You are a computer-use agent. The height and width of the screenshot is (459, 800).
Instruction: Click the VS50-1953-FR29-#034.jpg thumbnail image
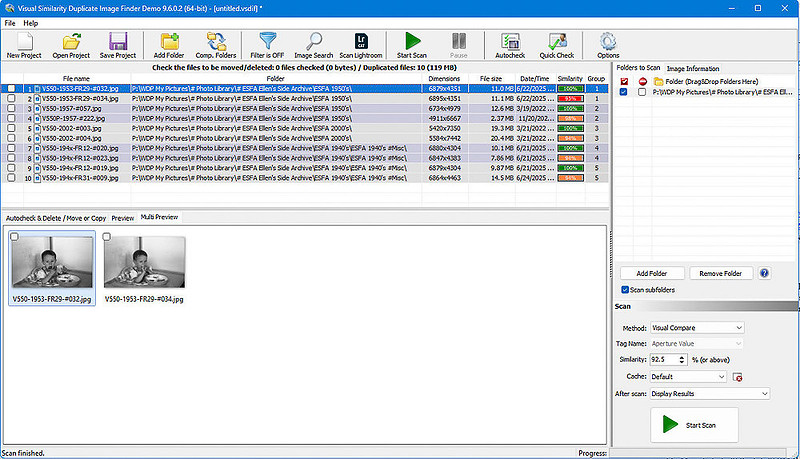point(144,262)
